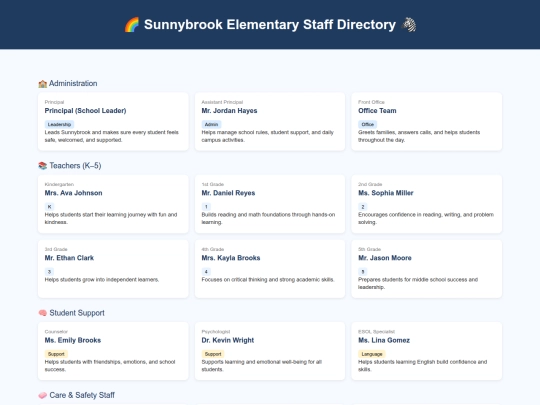Click the description starting "Prepares students for middle school"
The height and width of the screenshot is (405, 540).
(418, 283)
